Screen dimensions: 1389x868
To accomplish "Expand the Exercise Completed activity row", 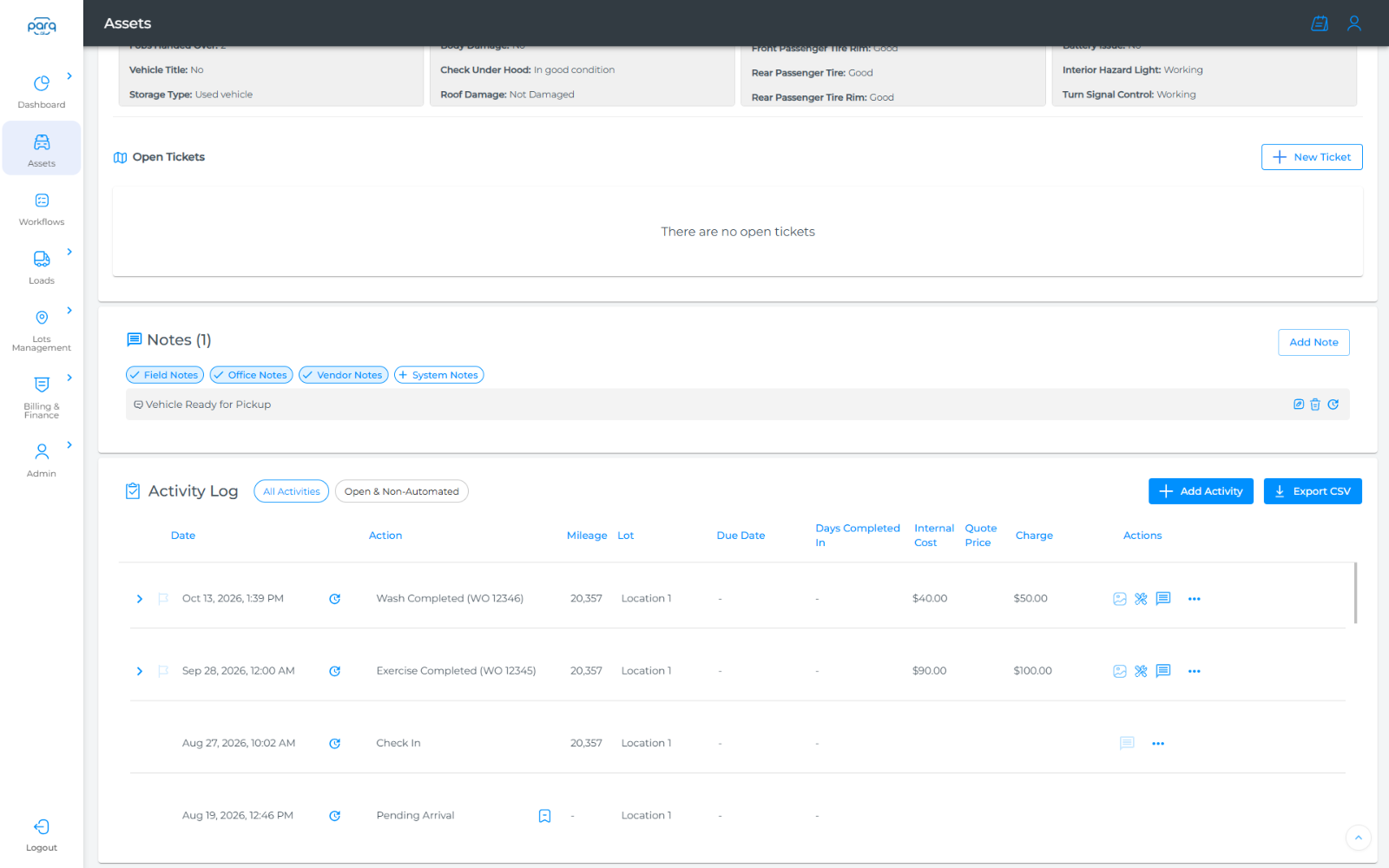I will (139, 671).
